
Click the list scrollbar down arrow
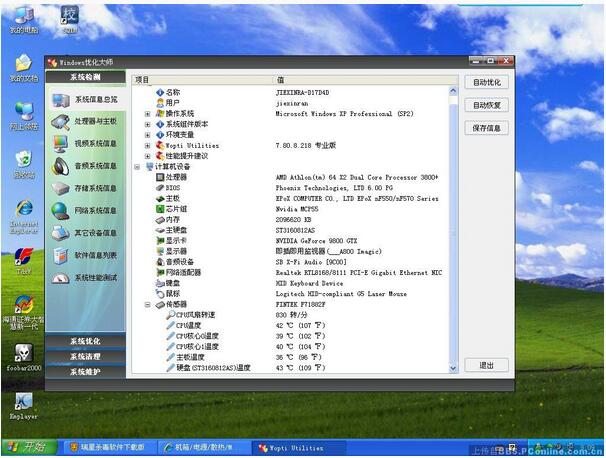453,368
